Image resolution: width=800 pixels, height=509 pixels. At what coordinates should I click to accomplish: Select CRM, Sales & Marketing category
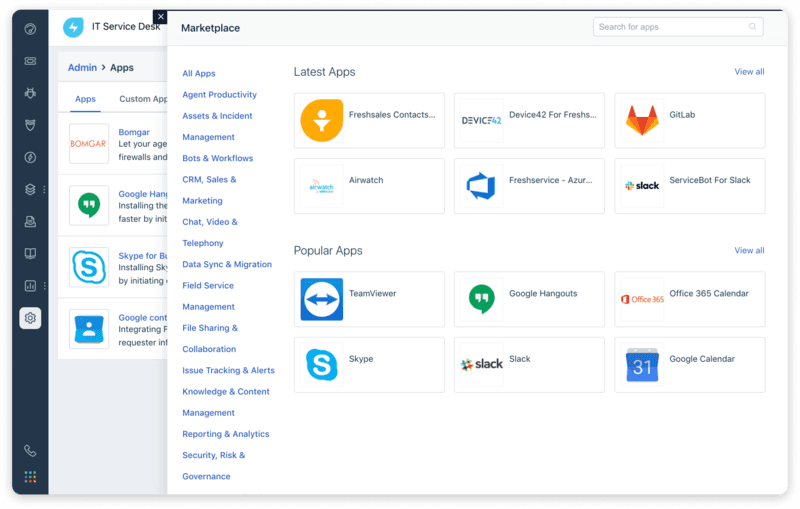209,190
